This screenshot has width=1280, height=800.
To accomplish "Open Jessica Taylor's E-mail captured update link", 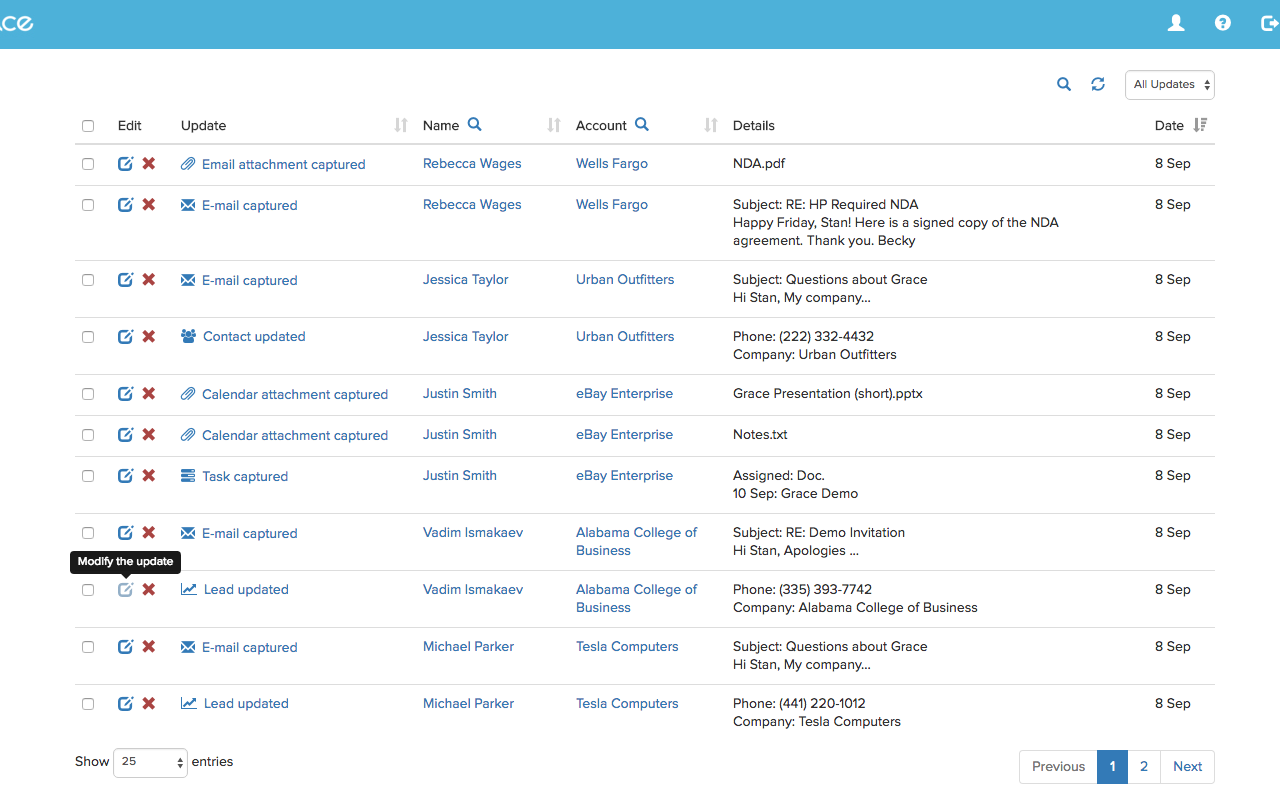I will click(x=250, y=280).
